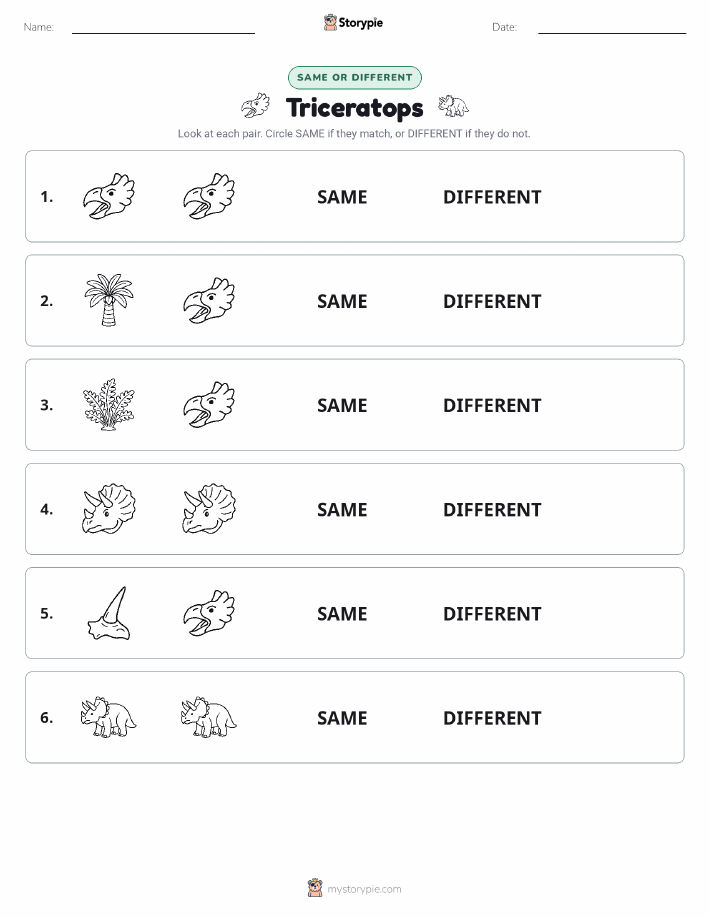Screen dimensions: 709x917
Task: Click the small triceratops icon right of the title
Action: click(x=453, y=106)
